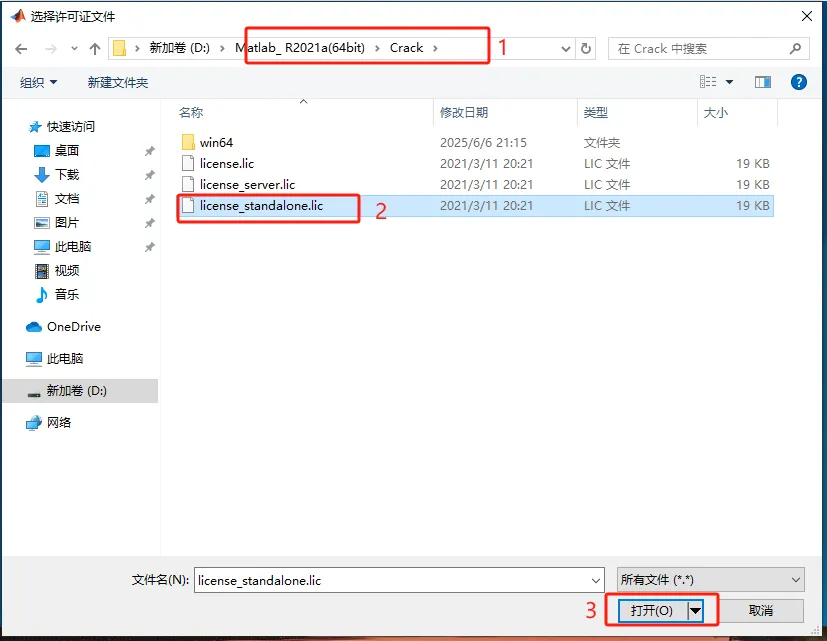Expand address bar history dropdown
This screenshot has height=641, width=827.
[x=566, y=49]
